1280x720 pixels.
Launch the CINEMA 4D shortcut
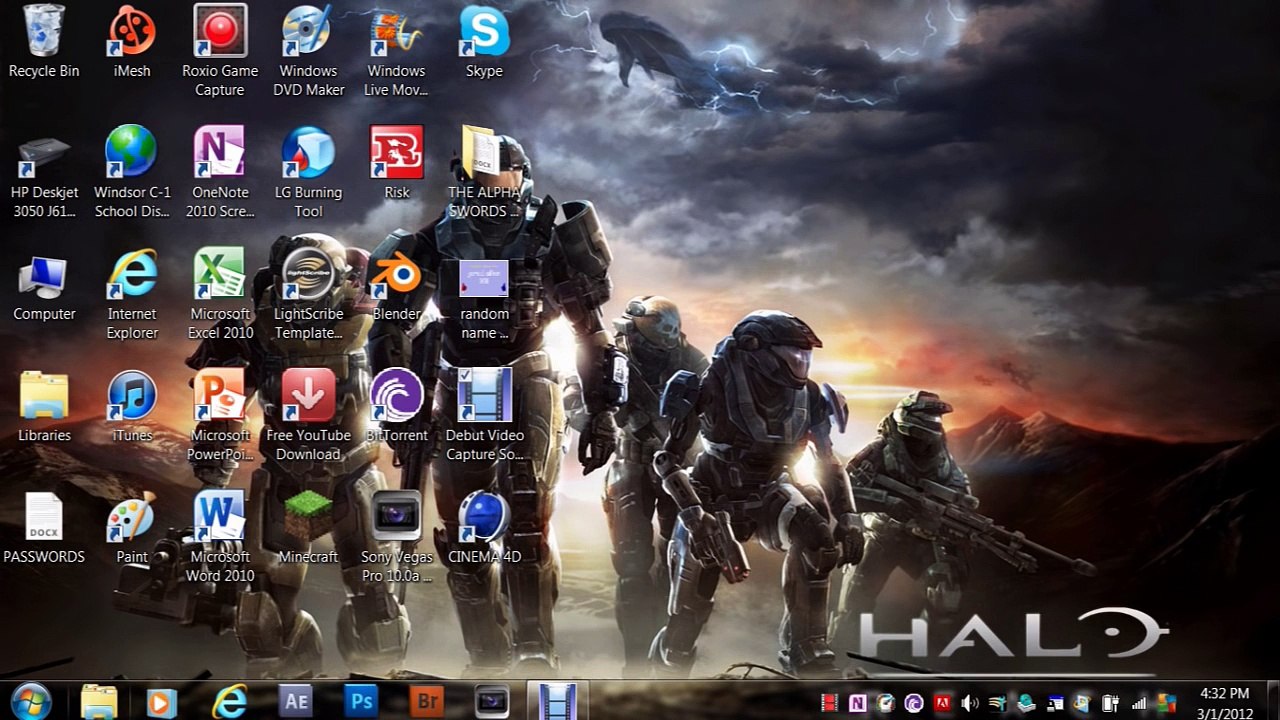tap(485, 530)
